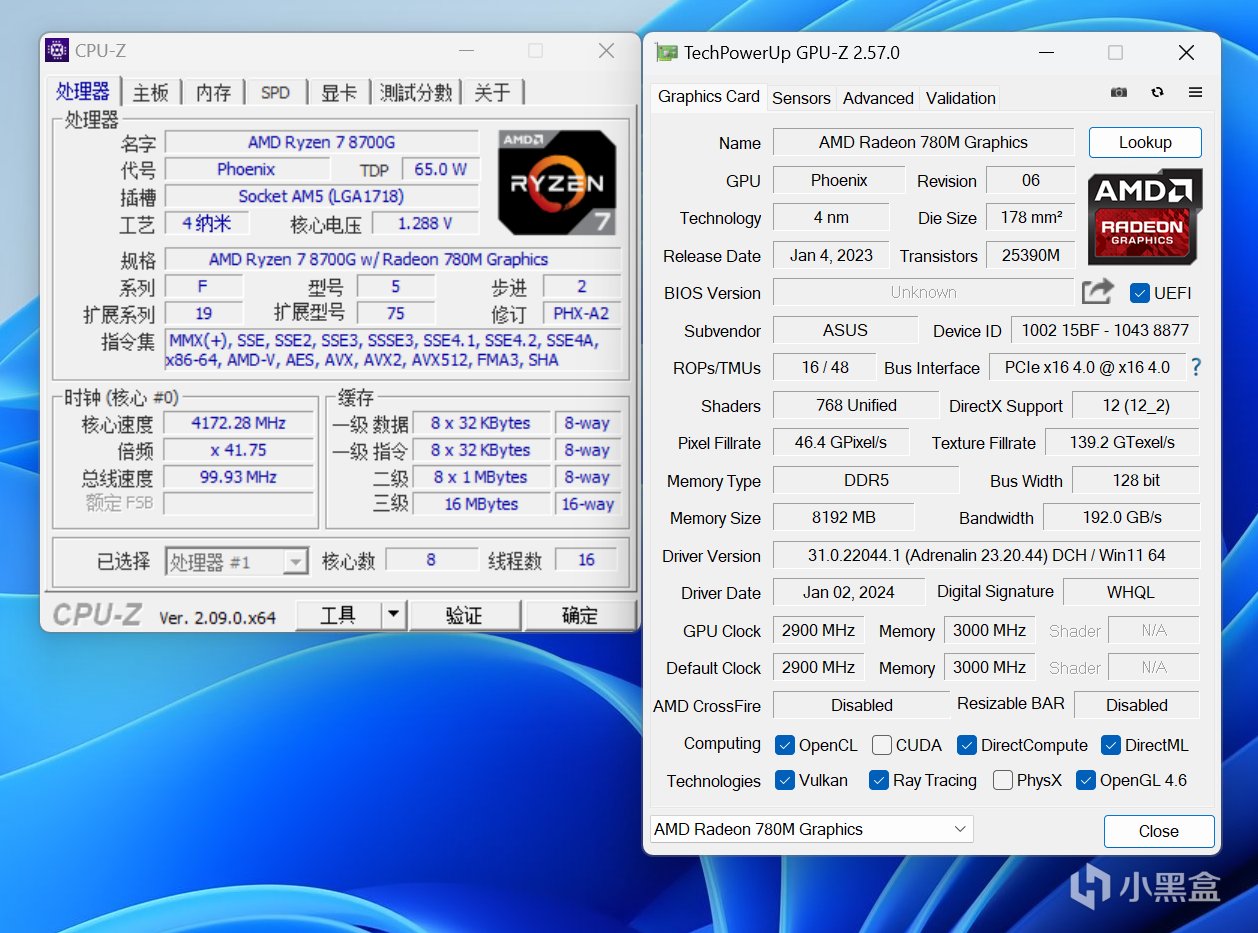
Task: Click the Lookup button
Action: (x=1145, y=142)
